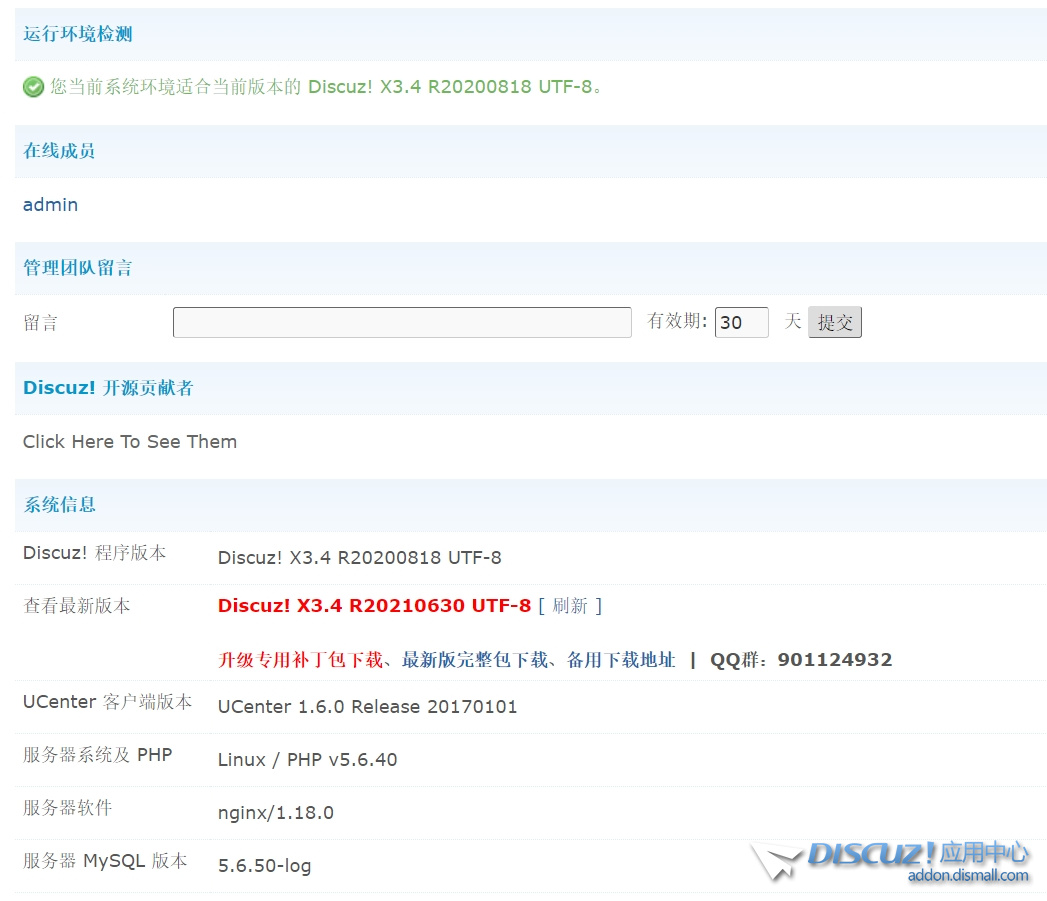Viewport: 1047px width, 901px height.
Task: Open the red Discuz! X3.4 R20210630 link
Action: click(374, 605)
